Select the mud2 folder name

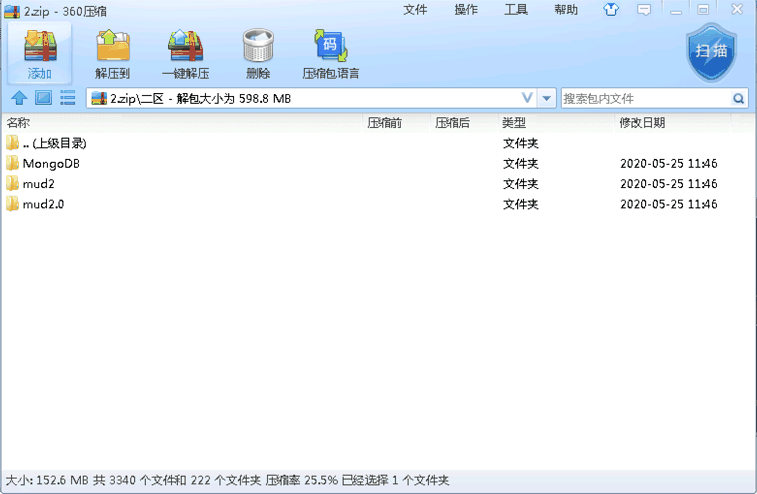point(39,184)
